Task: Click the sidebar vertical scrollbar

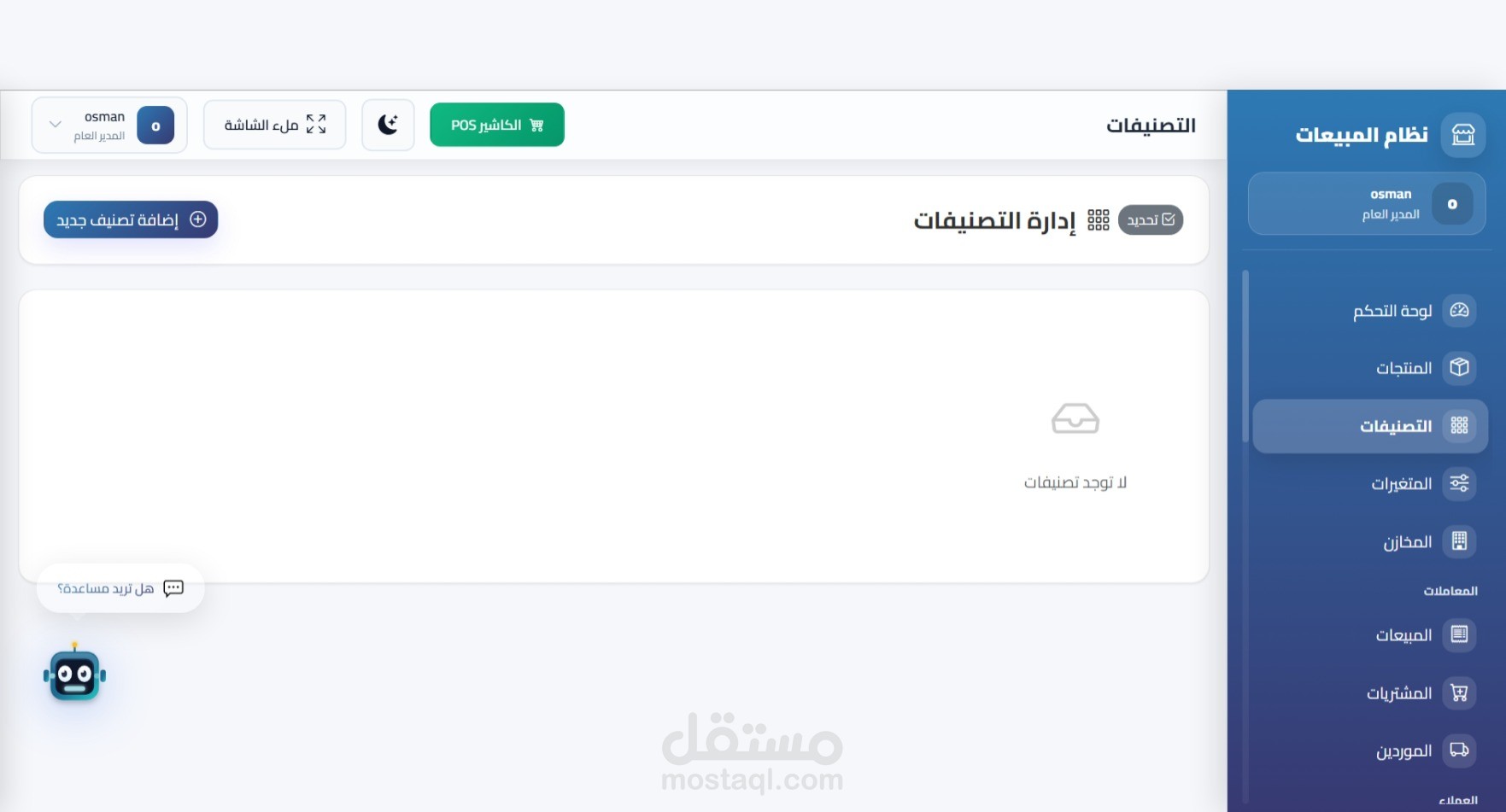Action: pyautogui.click(x=1245, y=357)
